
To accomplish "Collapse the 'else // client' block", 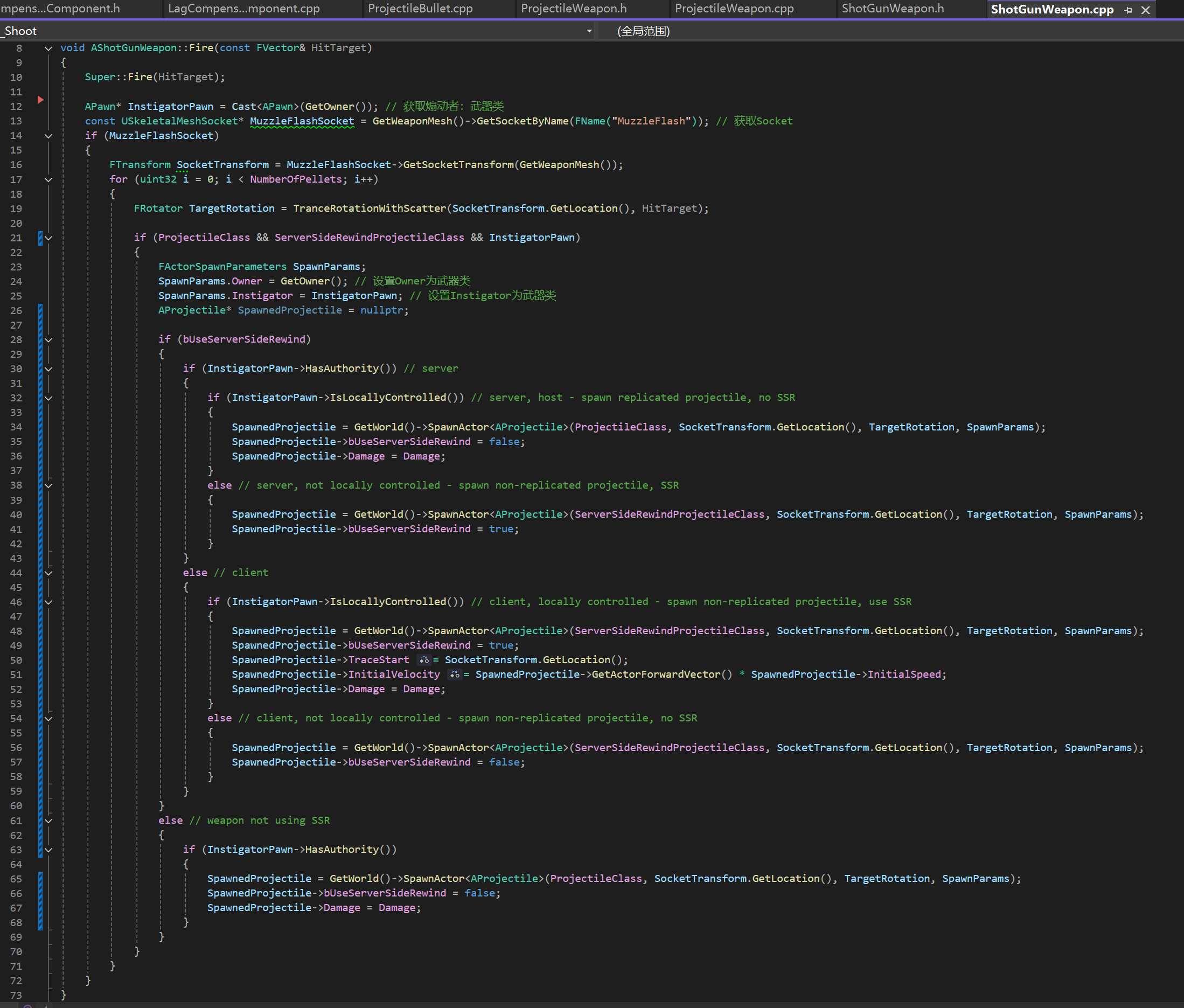I will pyautogui.click(x=48, y=573).
